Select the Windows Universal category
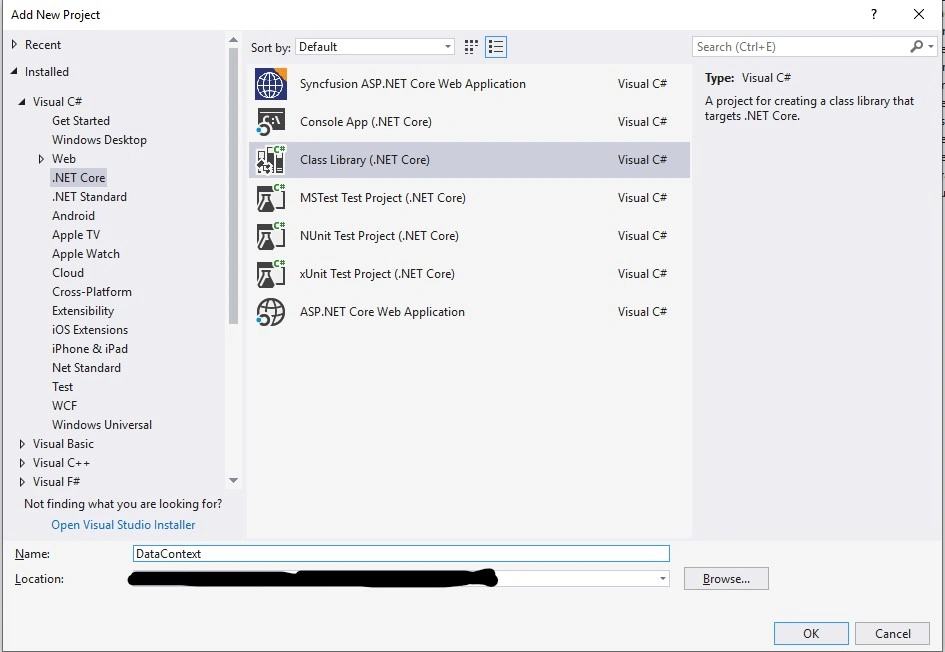Screen dimensions: 945x652 [102, 425]
